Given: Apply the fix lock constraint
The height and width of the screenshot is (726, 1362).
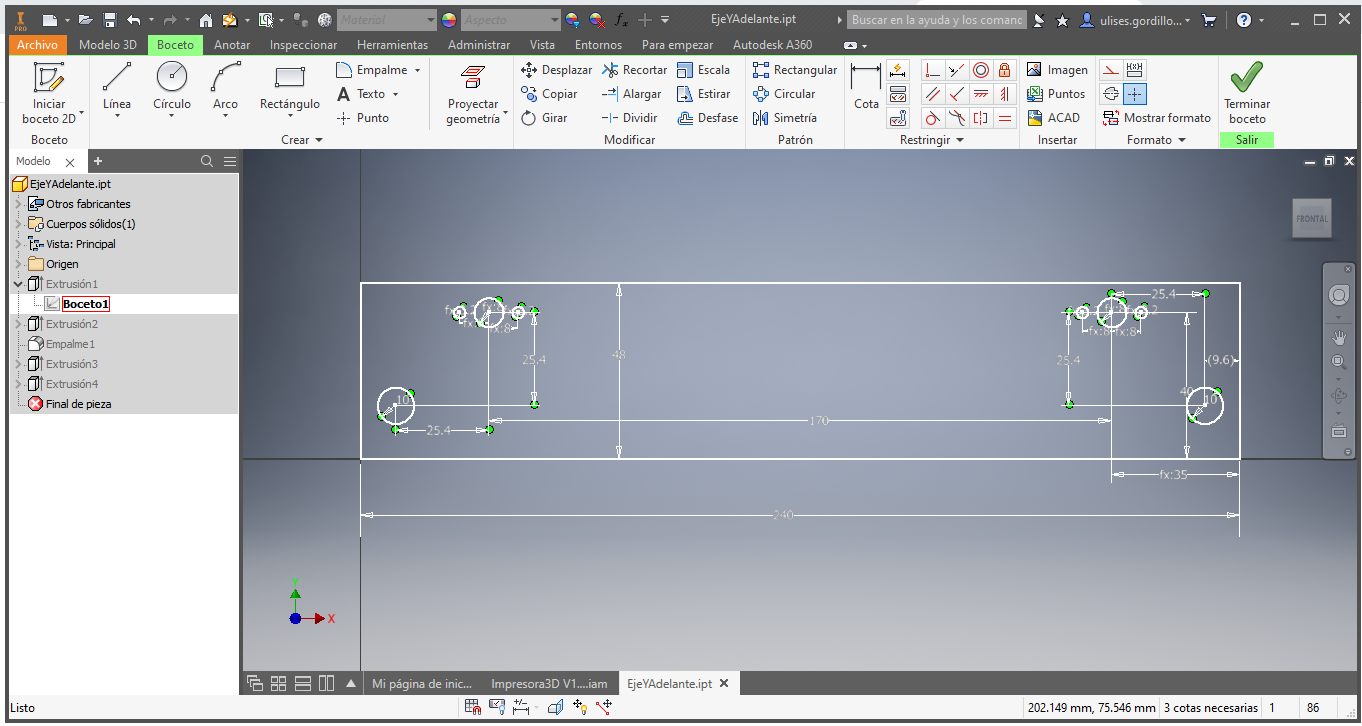Looking at the screenshot, I should click(x=1005, y=70).
